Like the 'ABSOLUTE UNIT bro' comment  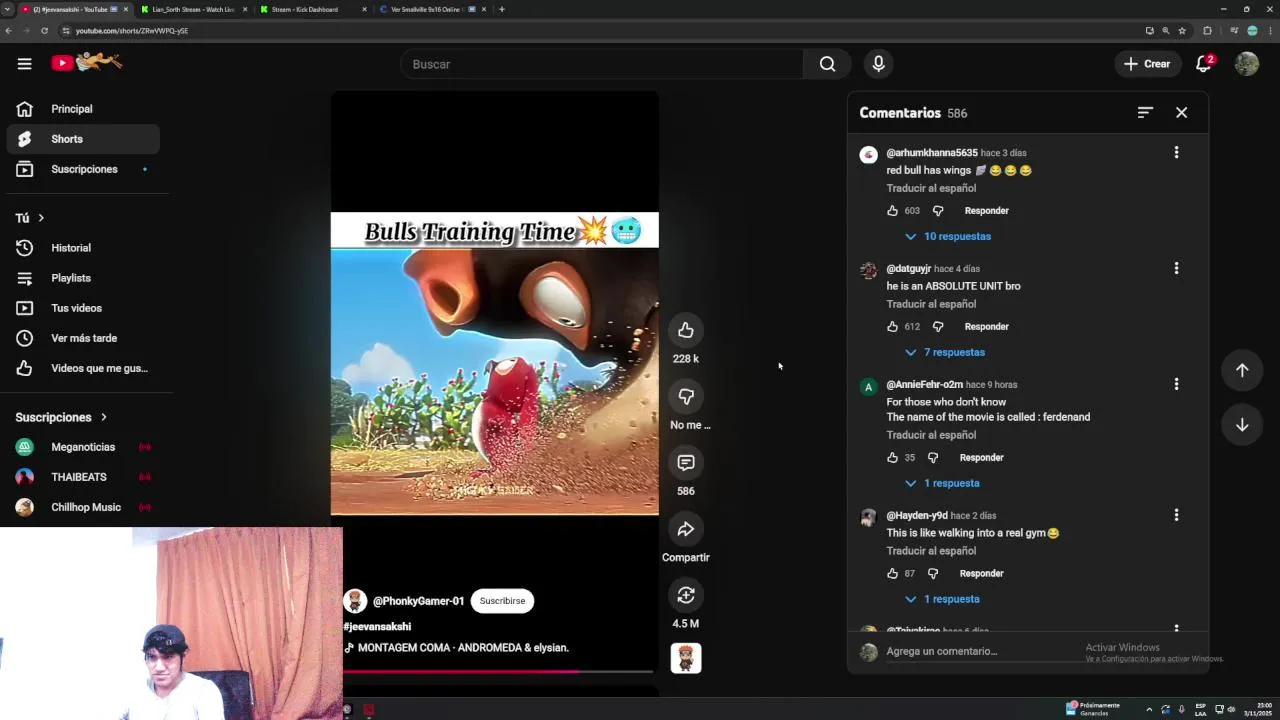coord(892,327)
